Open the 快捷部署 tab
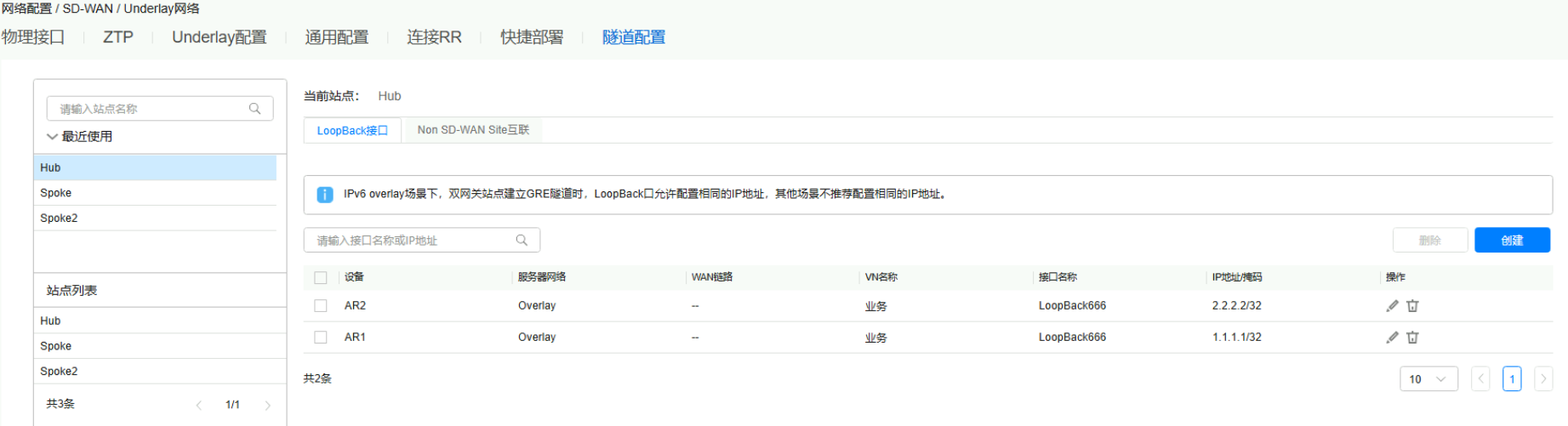This screenshot has height=426, width=1568. (x=532, y=37)
